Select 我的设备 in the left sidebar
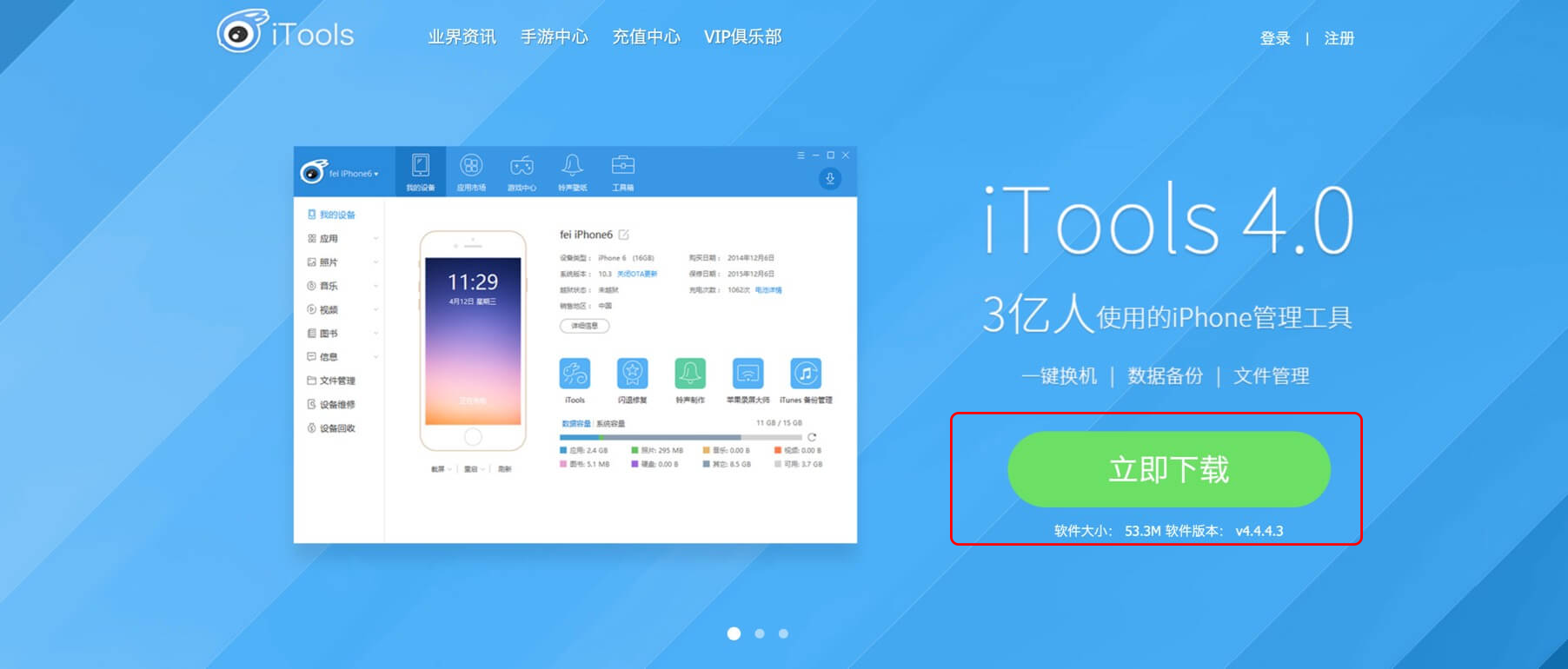Image resolution: width=1568 pixels, height=669 pixels. point(331,215)
